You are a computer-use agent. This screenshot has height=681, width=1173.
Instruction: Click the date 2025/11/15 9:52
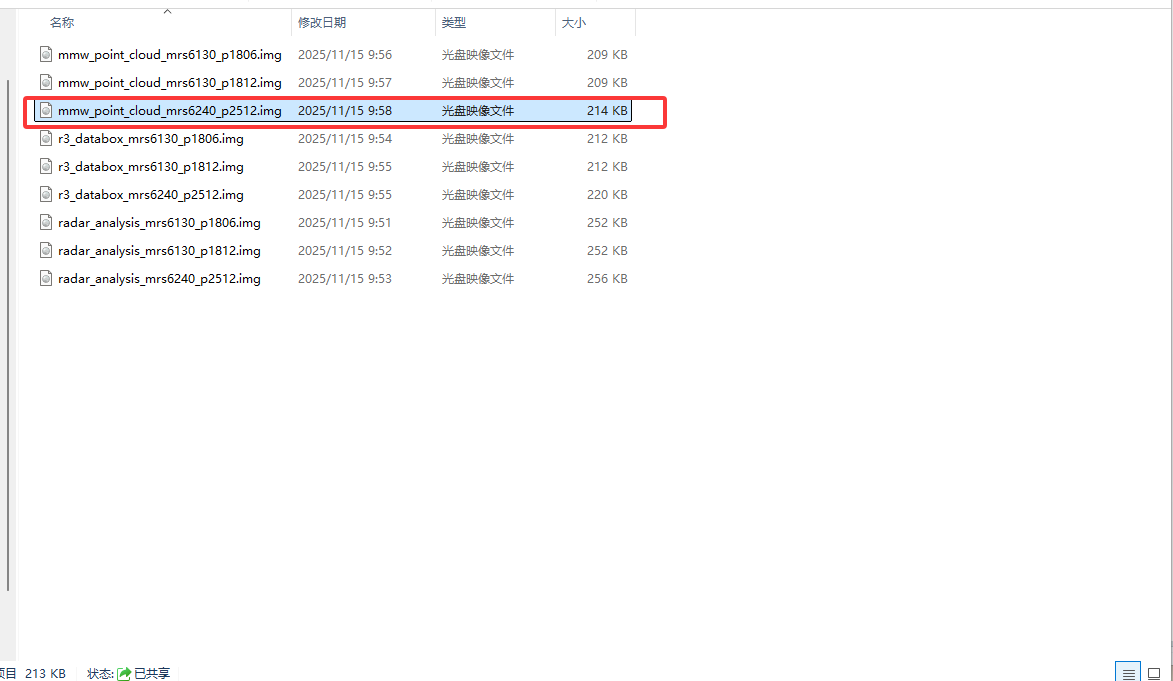pos(345,251)
